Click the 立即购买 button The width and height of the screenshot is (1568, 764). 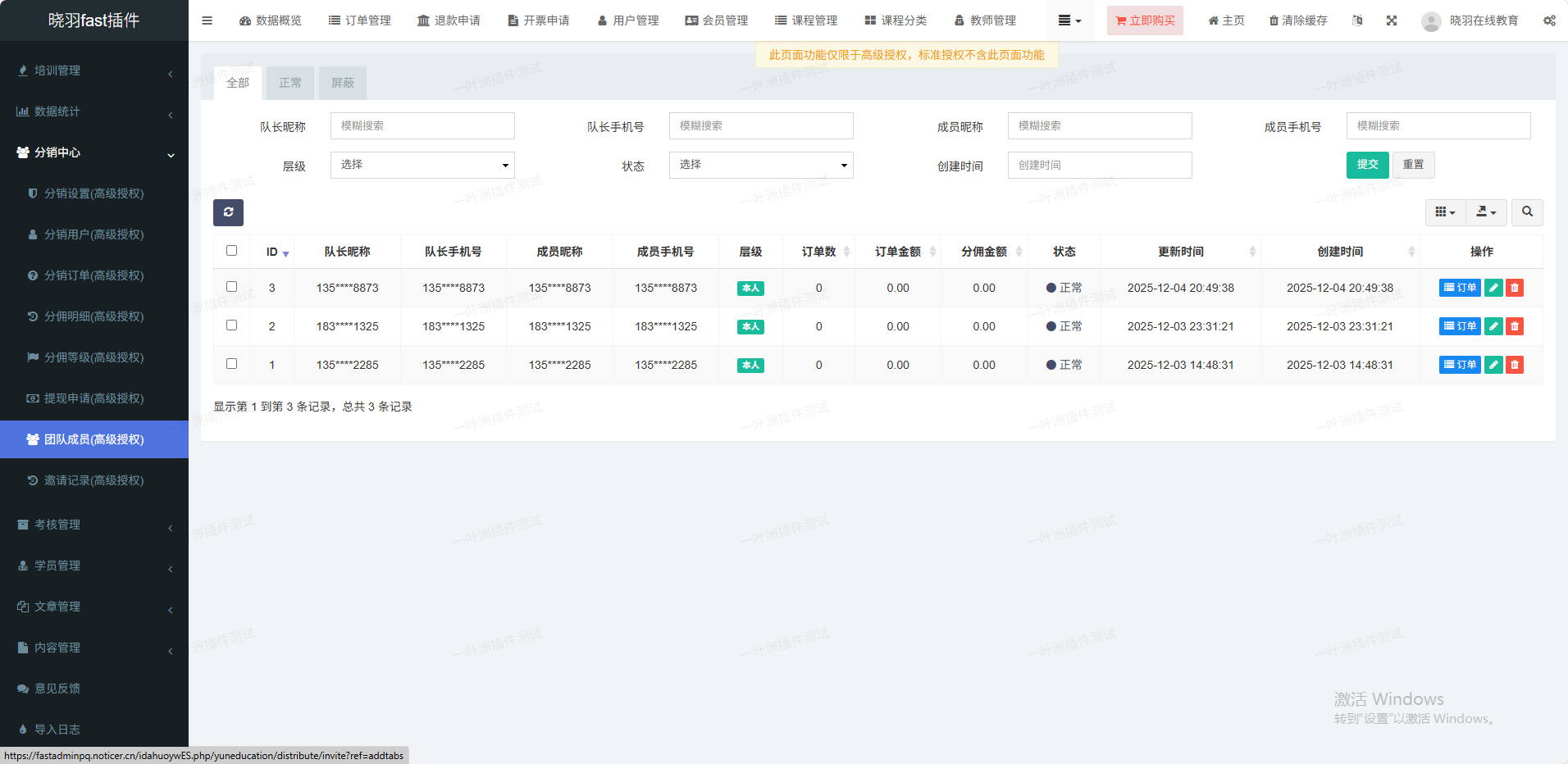(1145, 20)
